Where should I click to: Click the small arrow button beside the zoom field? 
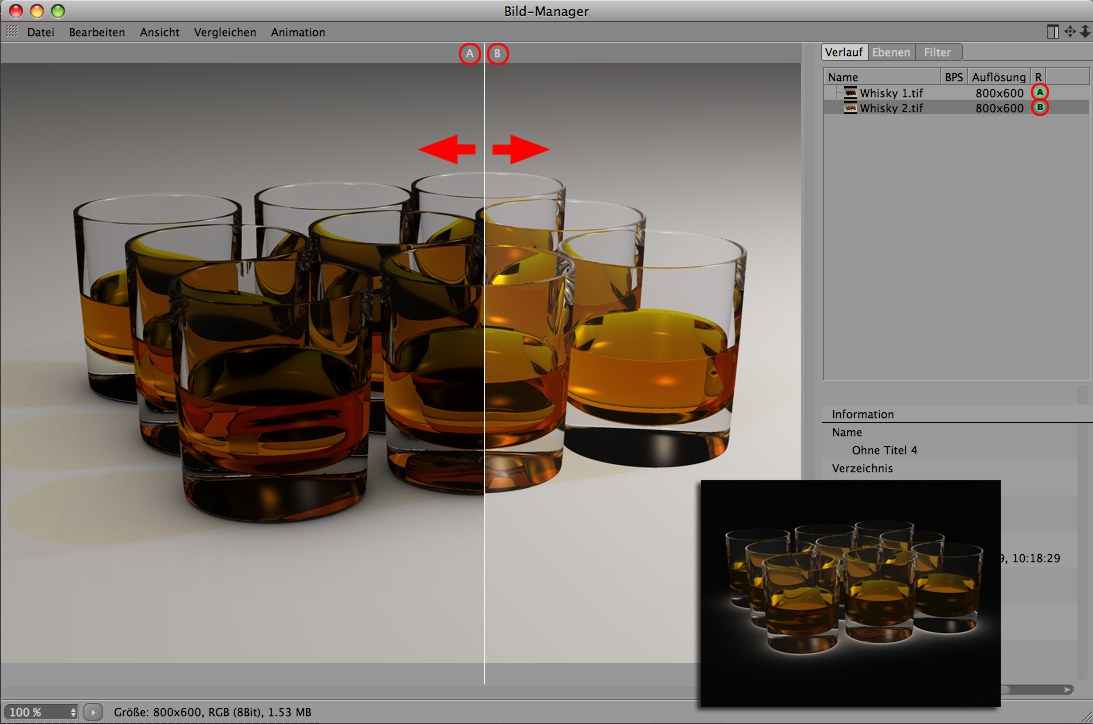[x=92, y=712]
